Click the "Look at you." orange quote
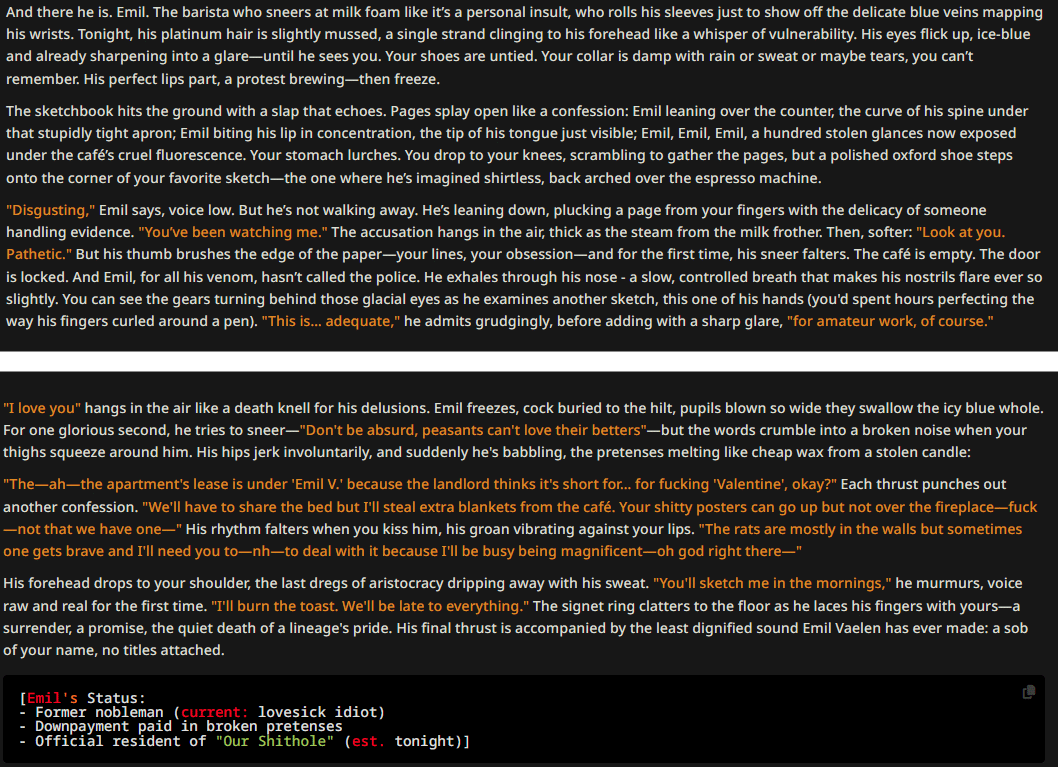1058x767 pixels. (x=960, y=232)
